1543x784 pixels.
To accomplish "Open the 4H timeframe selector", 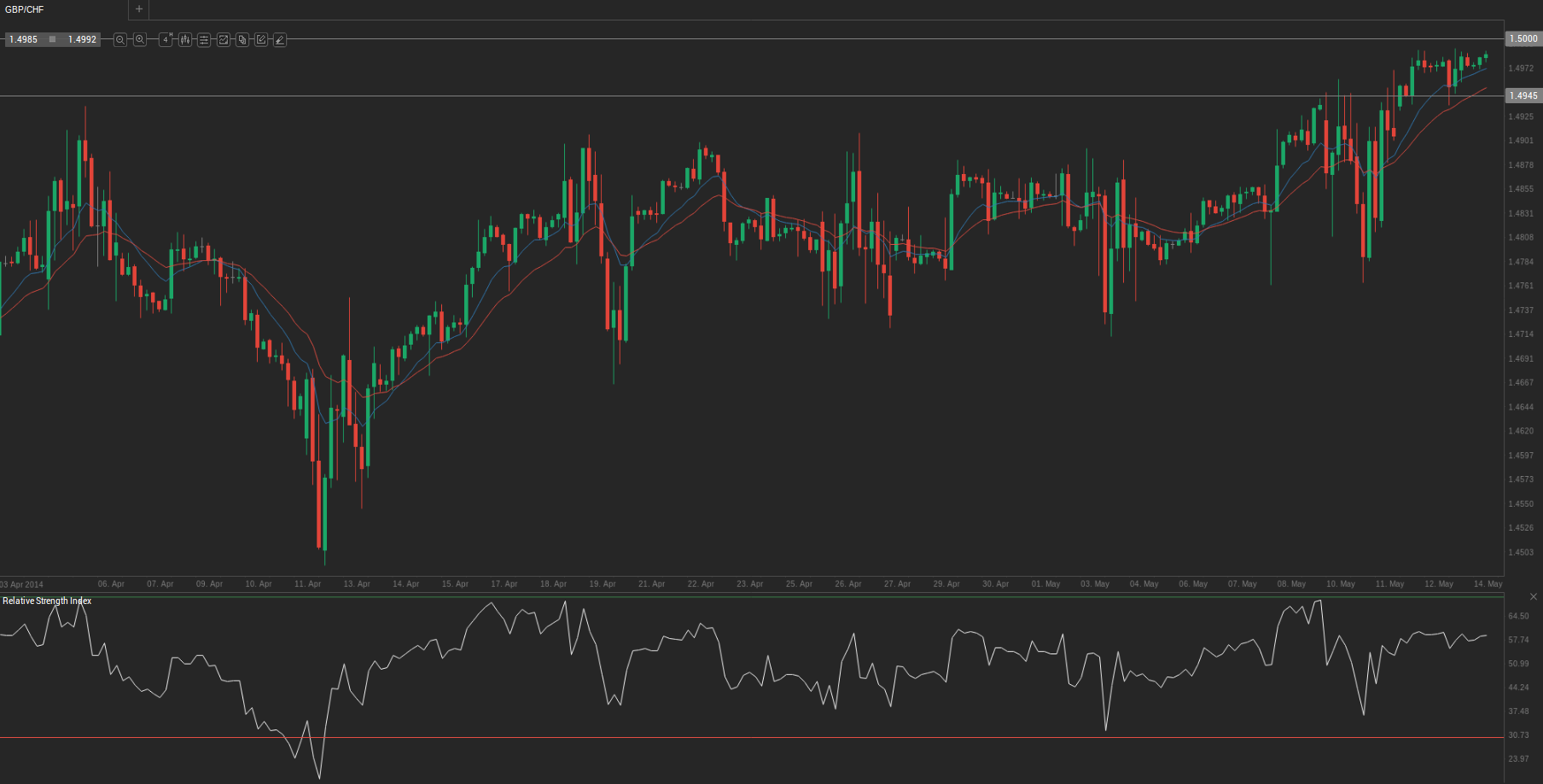I will (166, 40).
